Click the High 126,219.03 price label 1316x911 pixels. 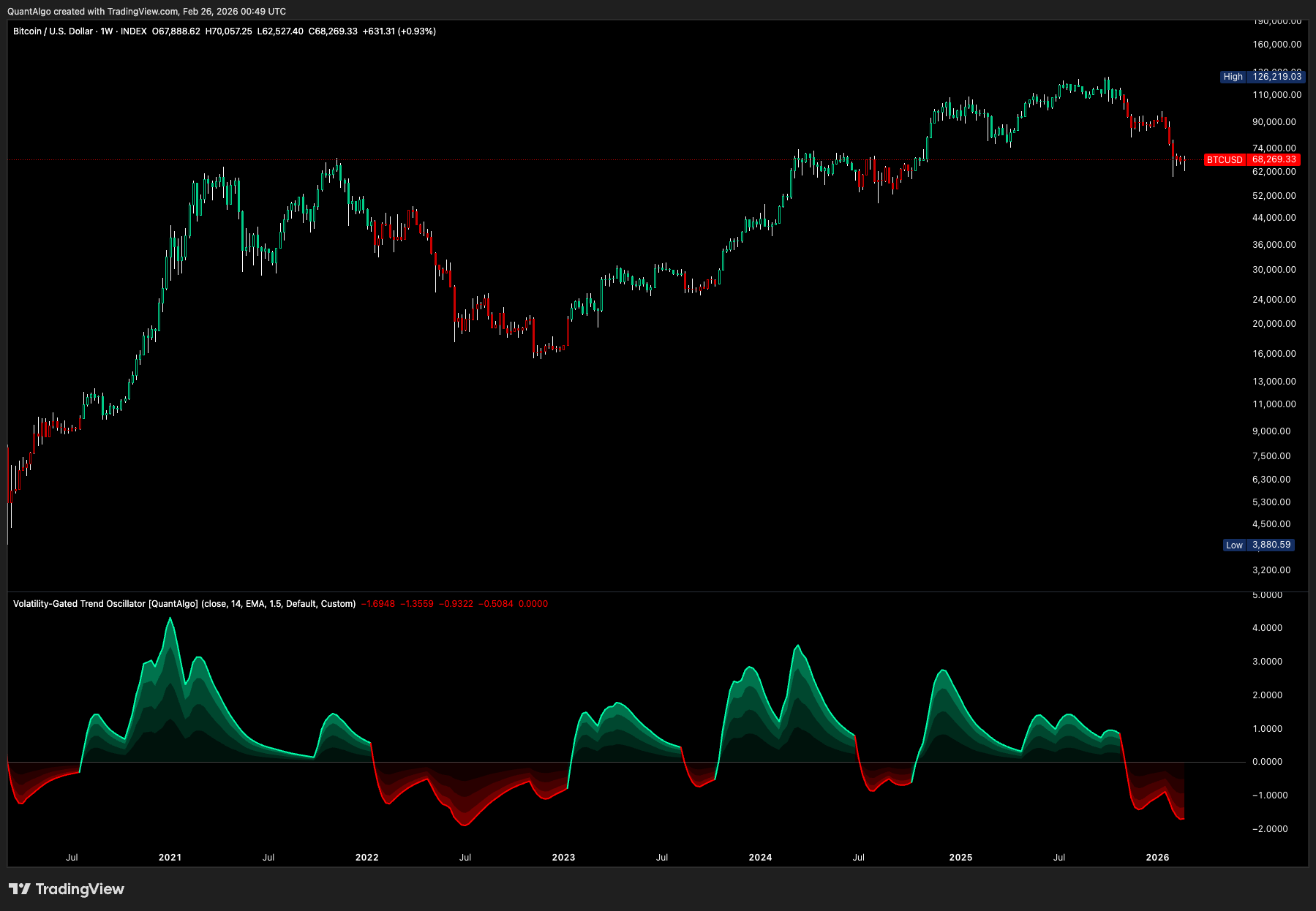pos(1263,77)
